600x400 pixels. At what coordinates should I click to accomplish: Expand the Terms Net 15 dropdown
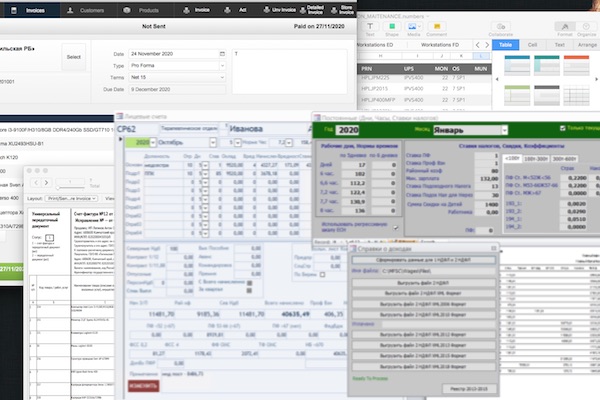click(222, 77)
